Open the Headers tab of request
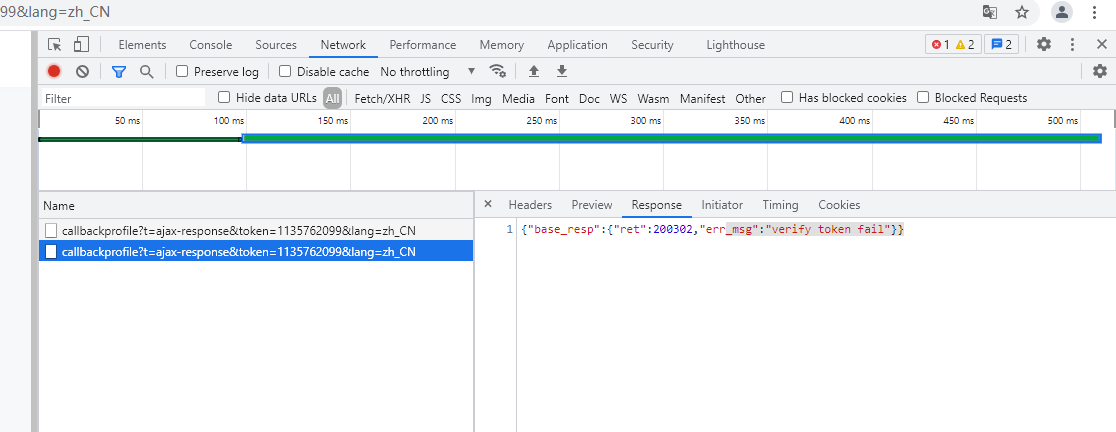The height and width of the screenshot is (432, 1116). 530,205
